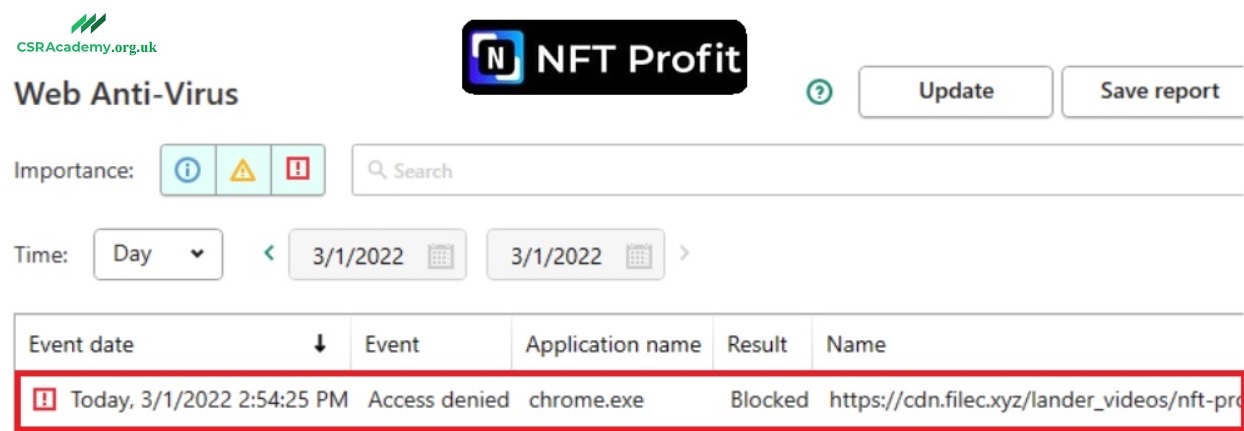The image size is (1244, 431).
Task: Open the Day time period dropdown
Action: (158, 254)
